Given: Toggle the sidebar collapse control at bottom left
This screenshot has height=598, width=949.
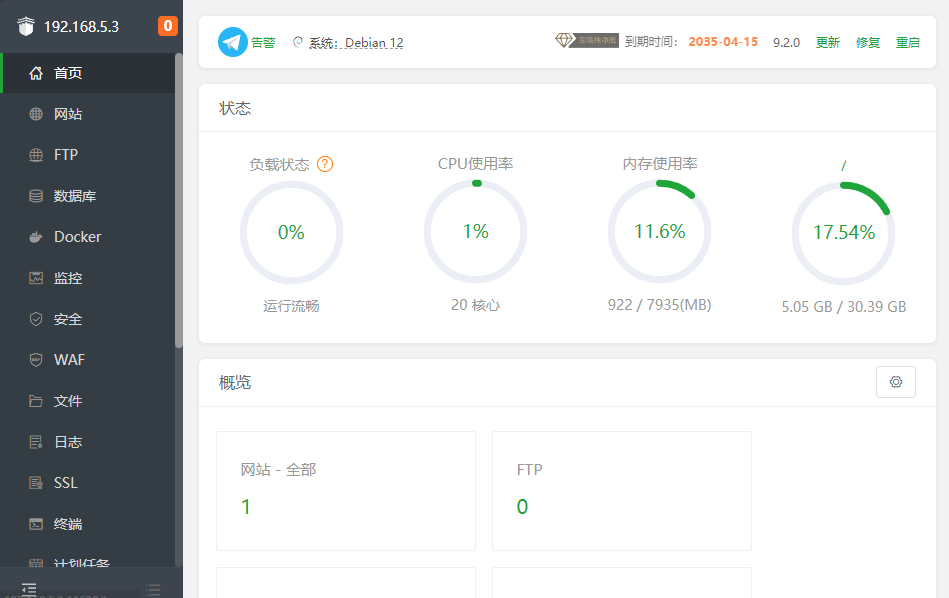Looking at the screenshot, I should point(29,589).
